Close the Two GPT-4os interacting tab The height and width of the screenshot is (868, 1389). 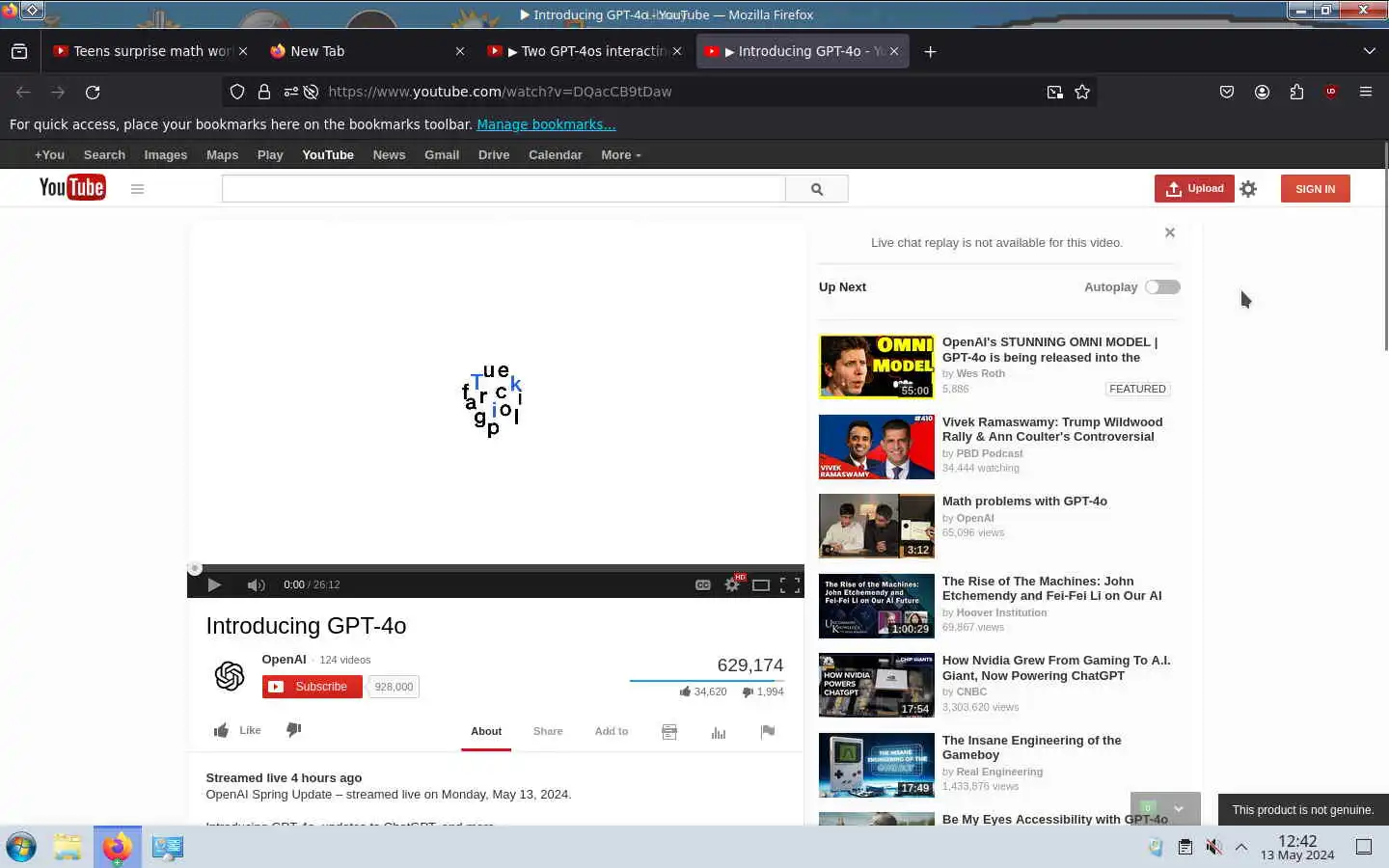(x=677, y=51)
